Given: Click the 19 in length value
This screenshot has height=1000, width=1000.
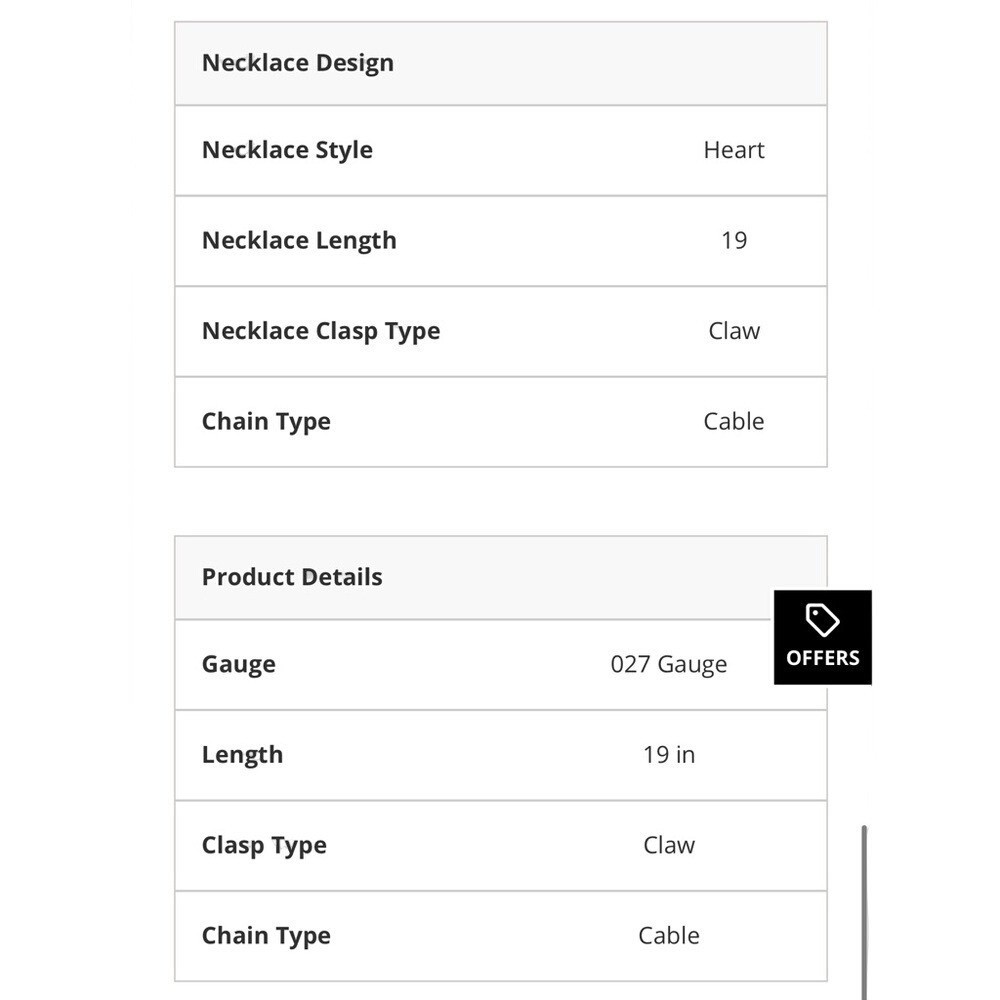Looking at the screenshot, I should point(668,754).
